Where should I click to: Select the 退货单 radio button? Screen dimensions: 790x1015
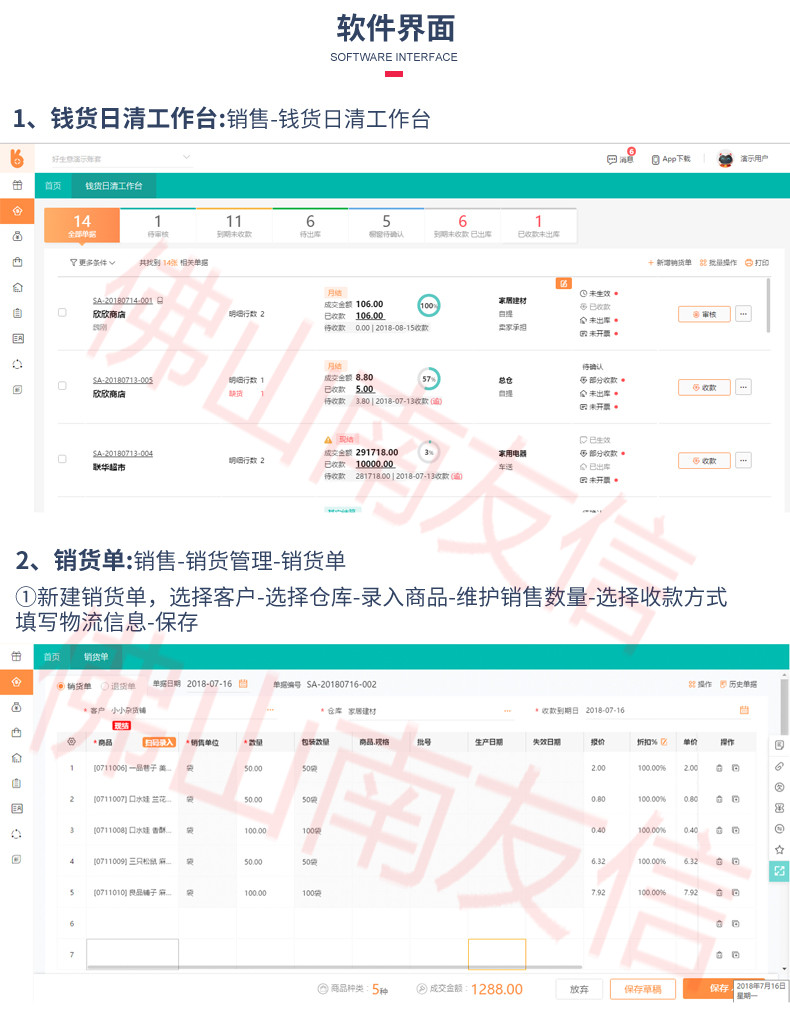tap(103, 685)
